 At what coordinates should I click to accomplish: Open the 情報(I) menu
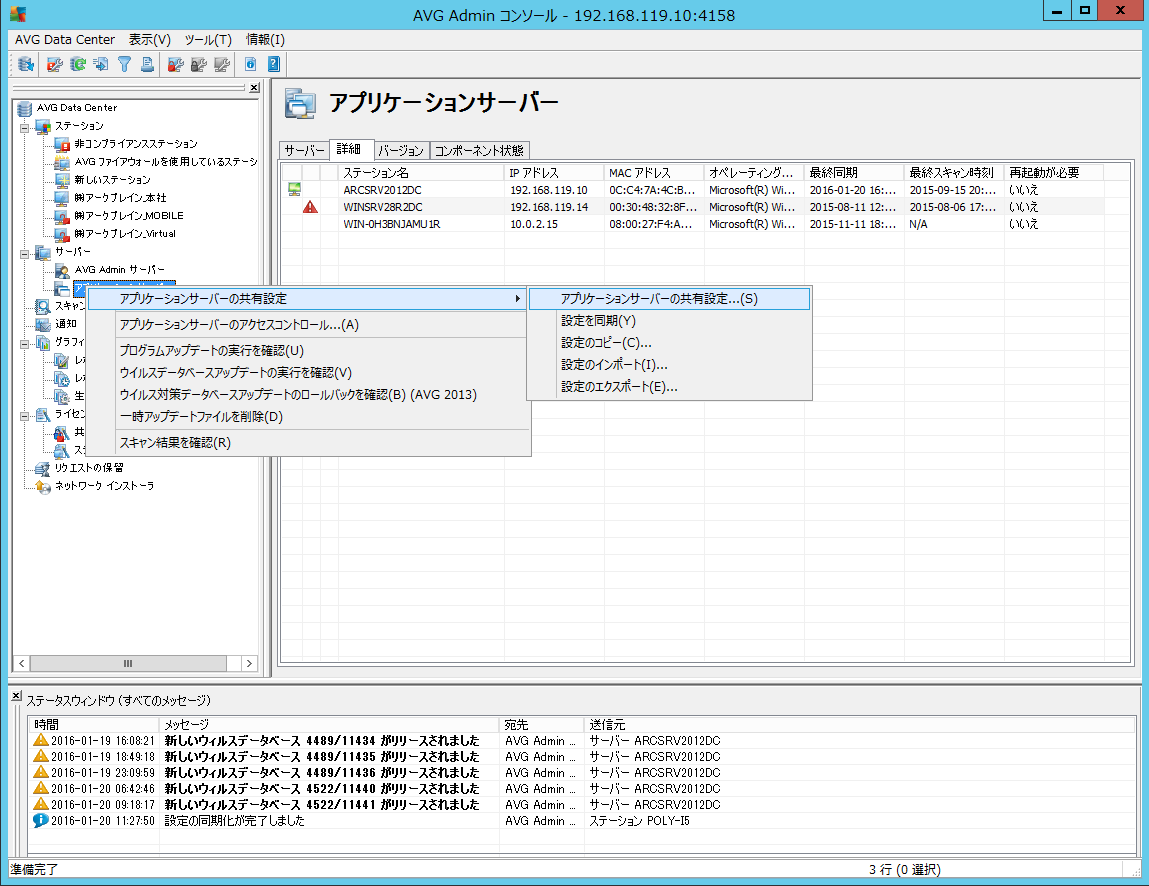tap(265, 40)
